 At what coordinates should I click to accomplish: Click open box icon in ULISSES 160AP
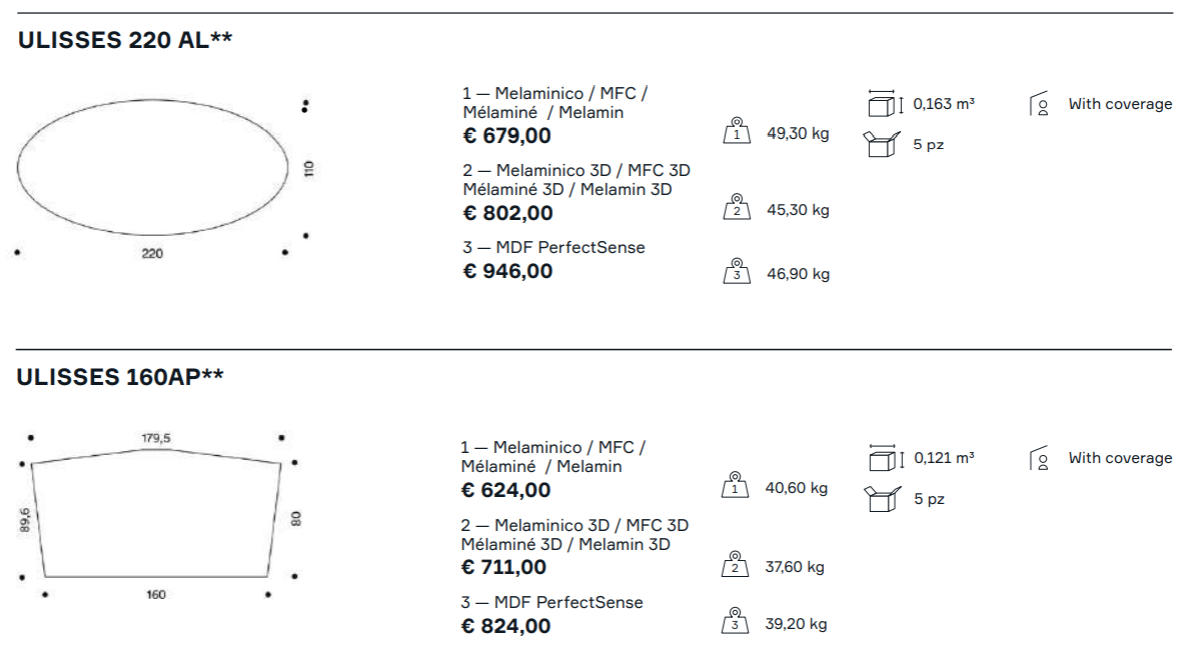point(879,499)
